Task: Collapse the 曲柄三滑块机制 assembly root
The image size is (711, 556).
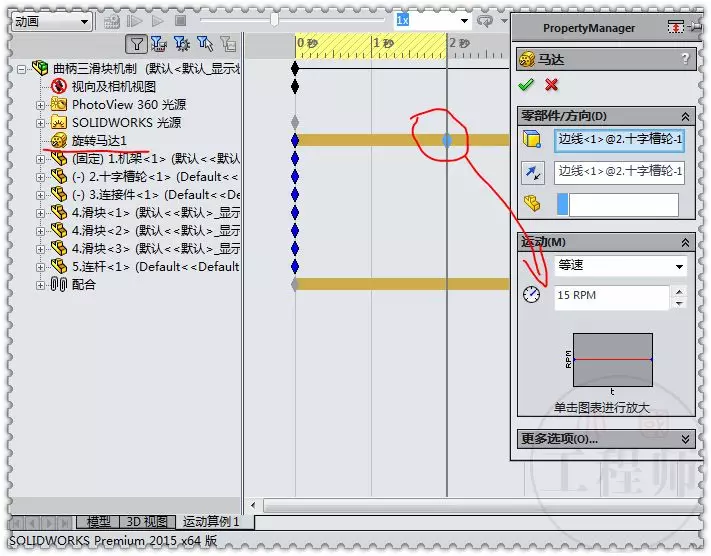Action: point(21,69)
